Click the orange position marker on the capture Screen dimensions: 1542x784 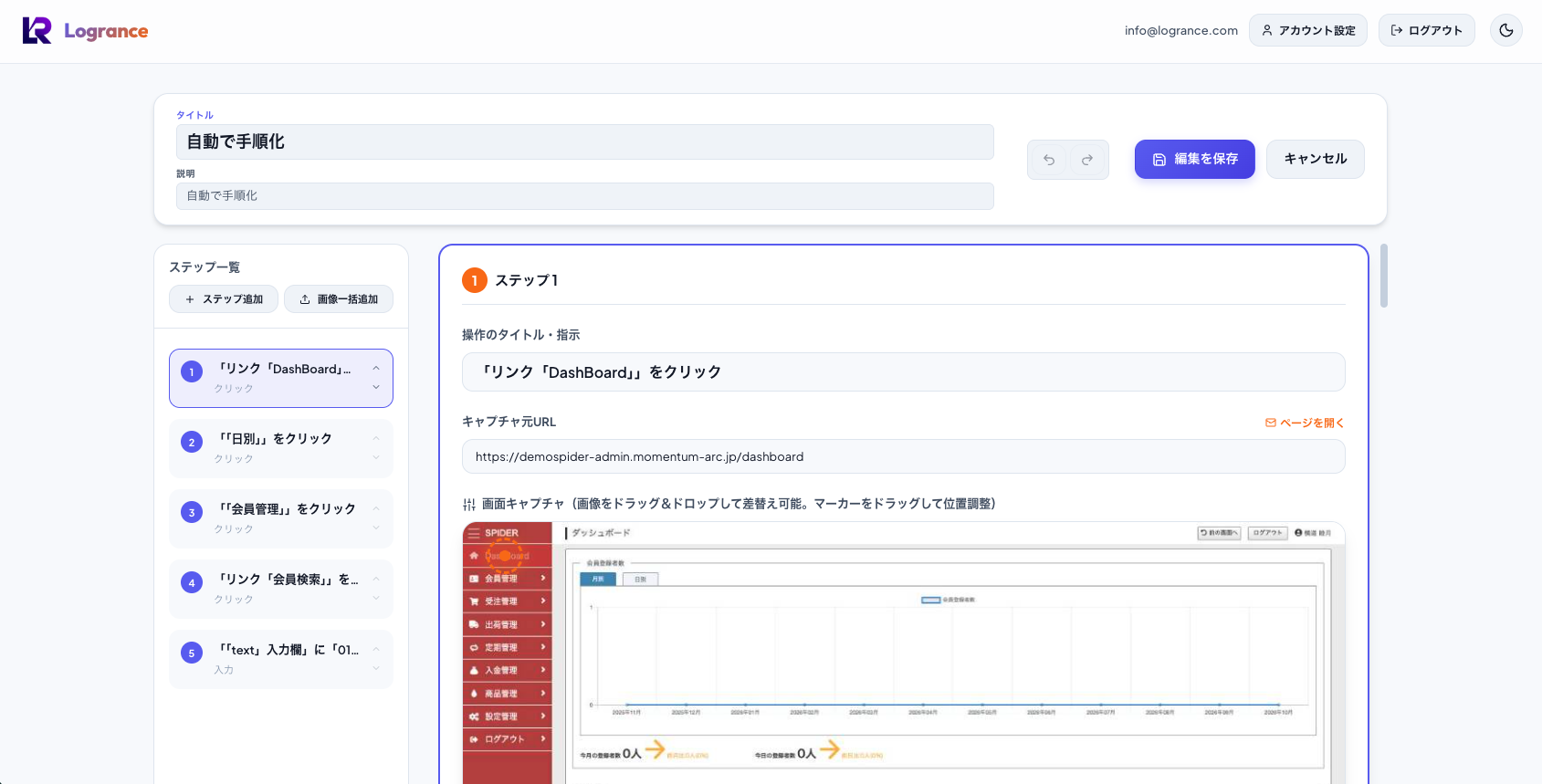click(x=505, y=555)
